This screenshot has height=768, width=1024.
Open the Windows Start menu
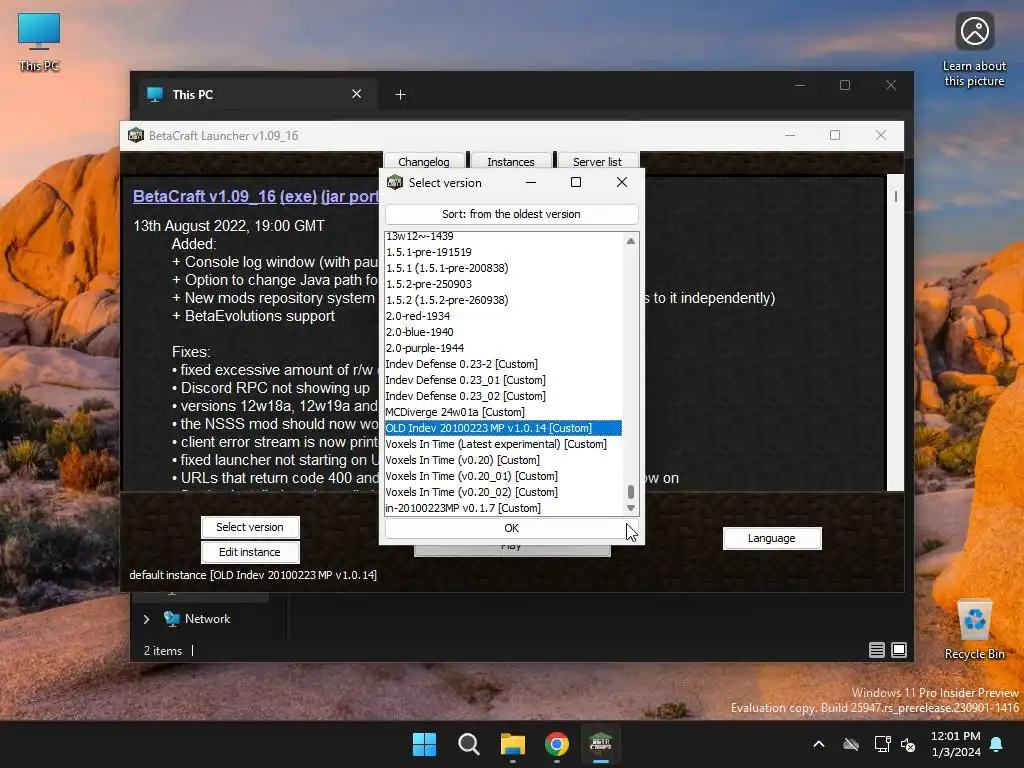tap(424, 744)
